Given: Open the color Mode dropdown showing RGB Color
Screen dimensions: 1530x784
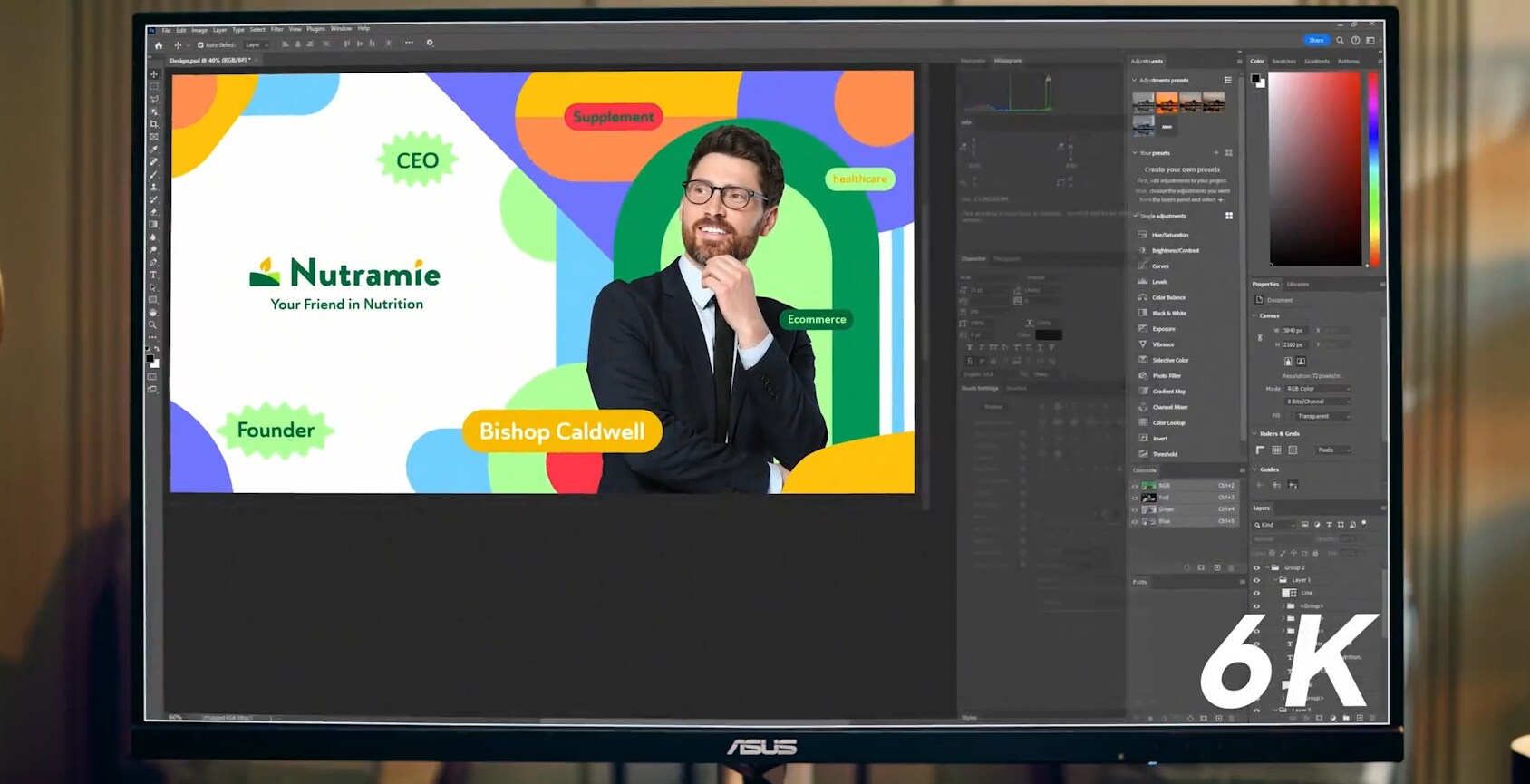Looking at the screenshot, I should click(x=1318, y=389).
